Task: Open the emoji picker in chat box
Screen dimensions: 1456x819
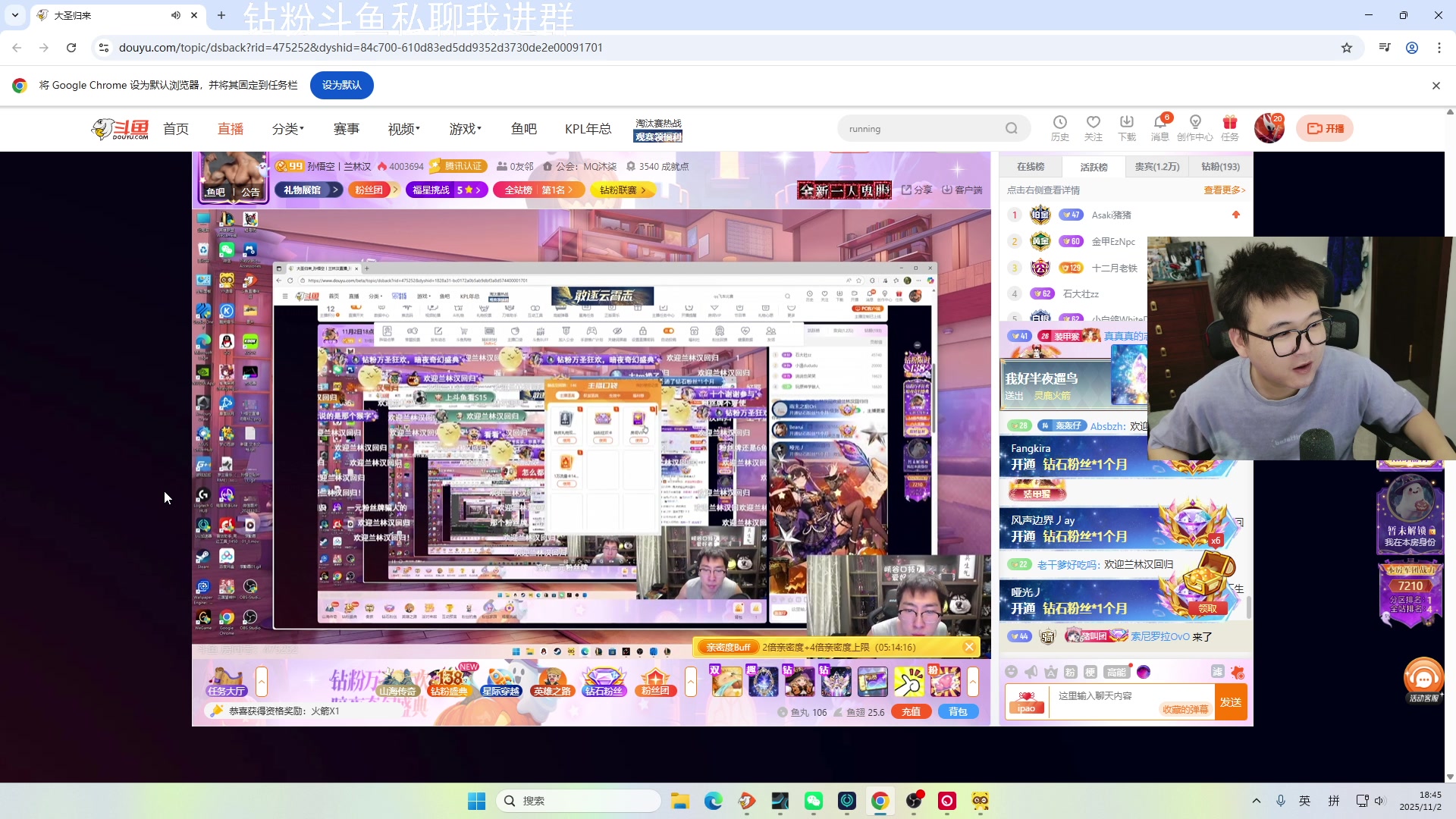Action: pyautogui.click(x=1010, y=672)
